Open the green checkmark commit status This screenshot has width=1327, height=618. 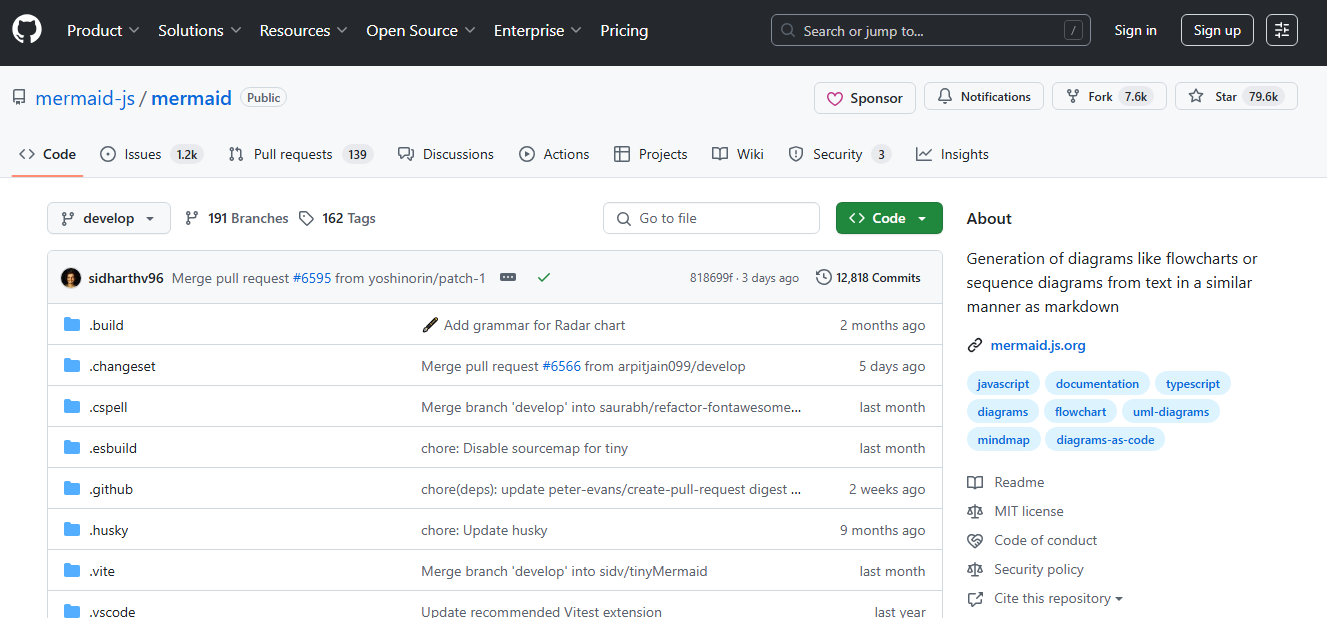pos(544,277)
